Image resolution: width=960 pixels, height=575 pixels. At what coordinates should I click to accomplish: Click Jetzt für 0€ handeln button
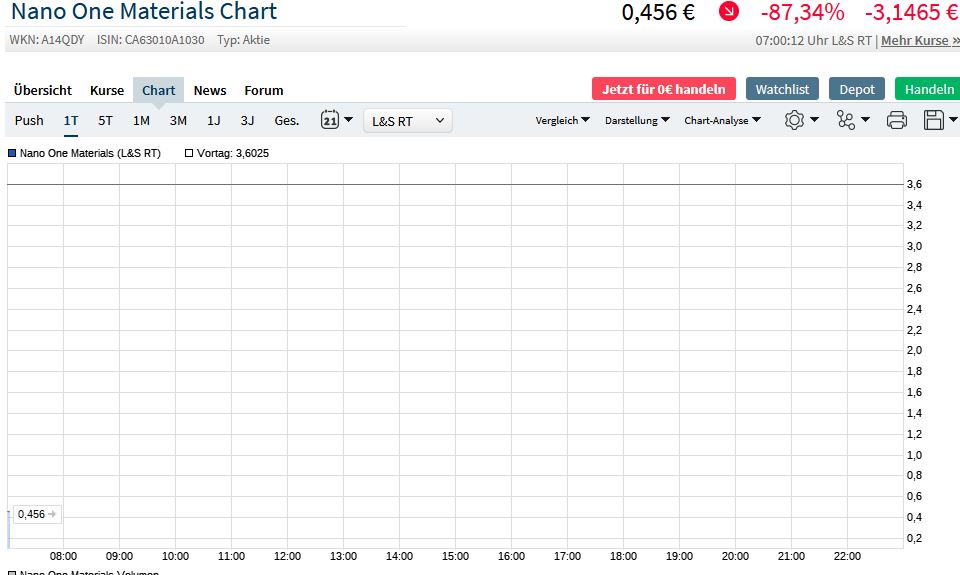point(664,89)
